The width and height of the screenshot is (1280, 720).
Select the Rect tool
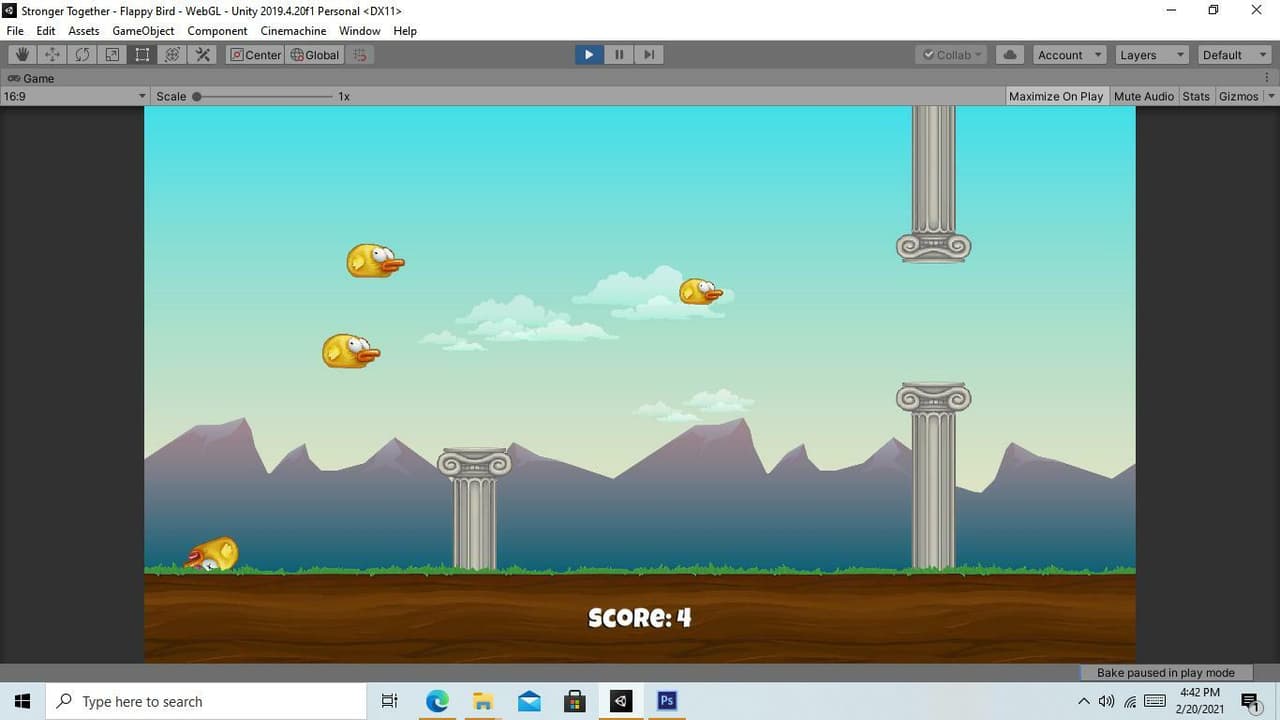point(142,55)
